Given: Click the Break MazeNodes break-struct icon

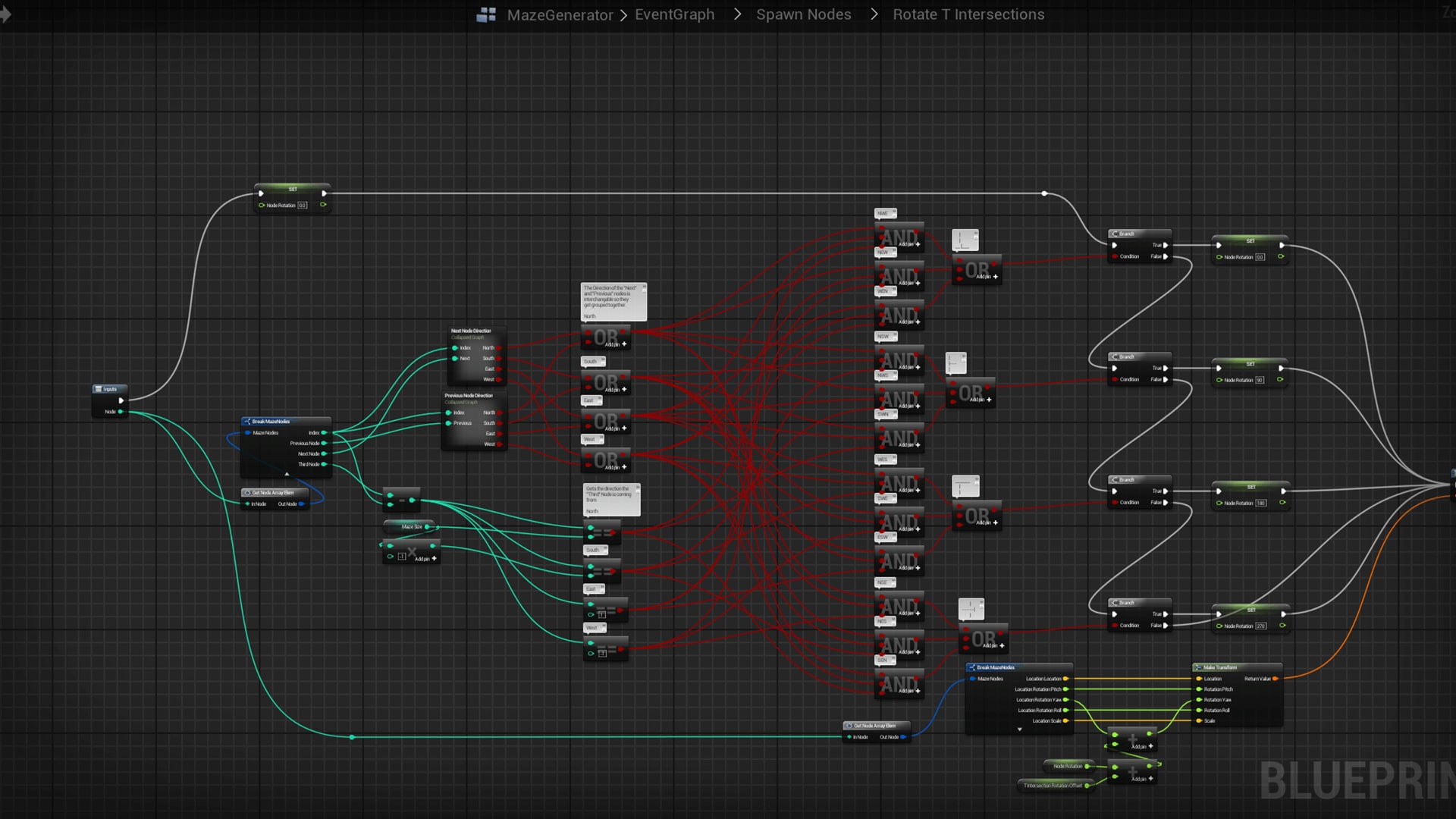Looking at the screenshot, I should 248,420.
